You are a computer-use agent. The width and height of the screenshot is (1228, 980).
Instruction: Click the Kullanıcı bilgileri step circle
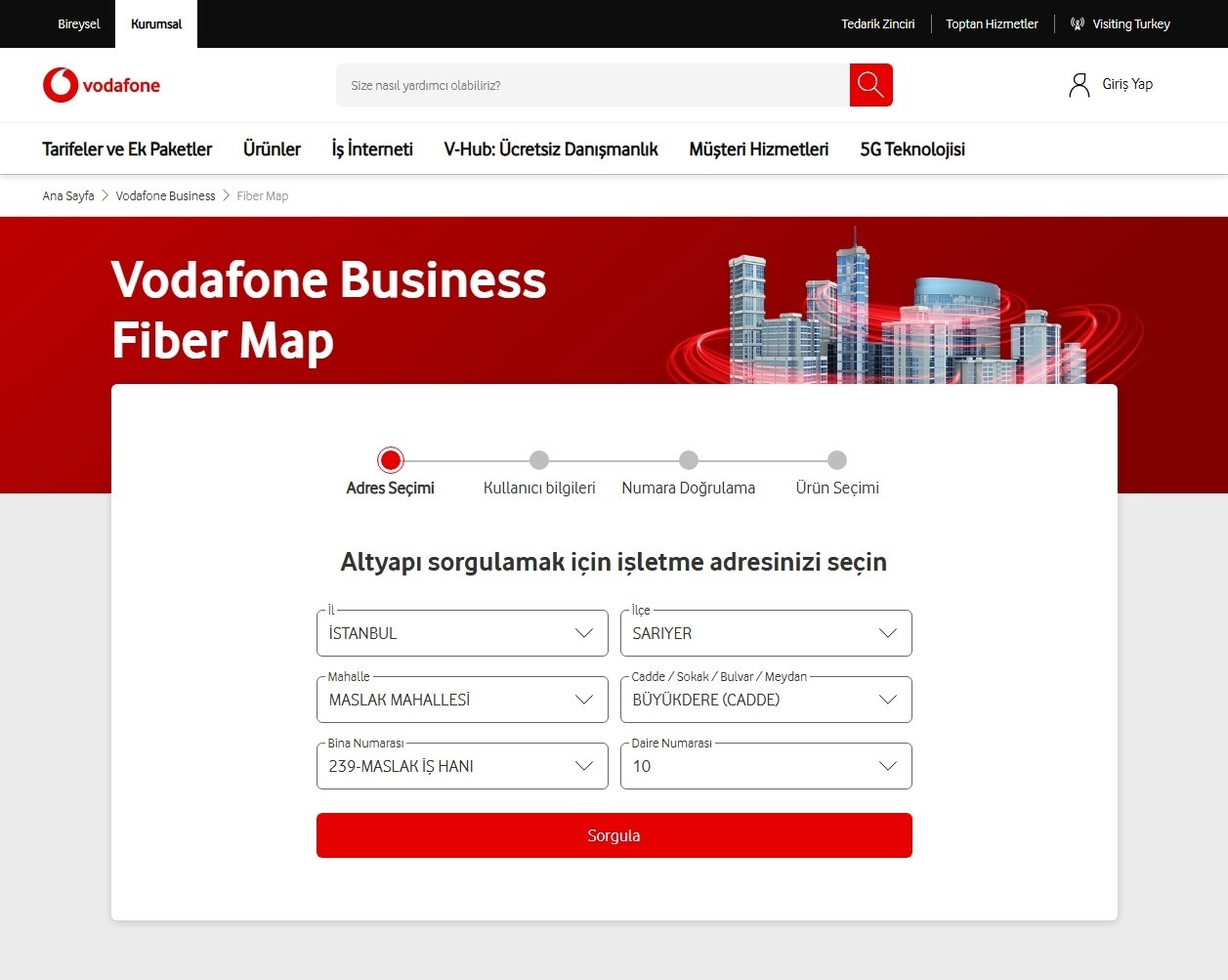point(539,459)
